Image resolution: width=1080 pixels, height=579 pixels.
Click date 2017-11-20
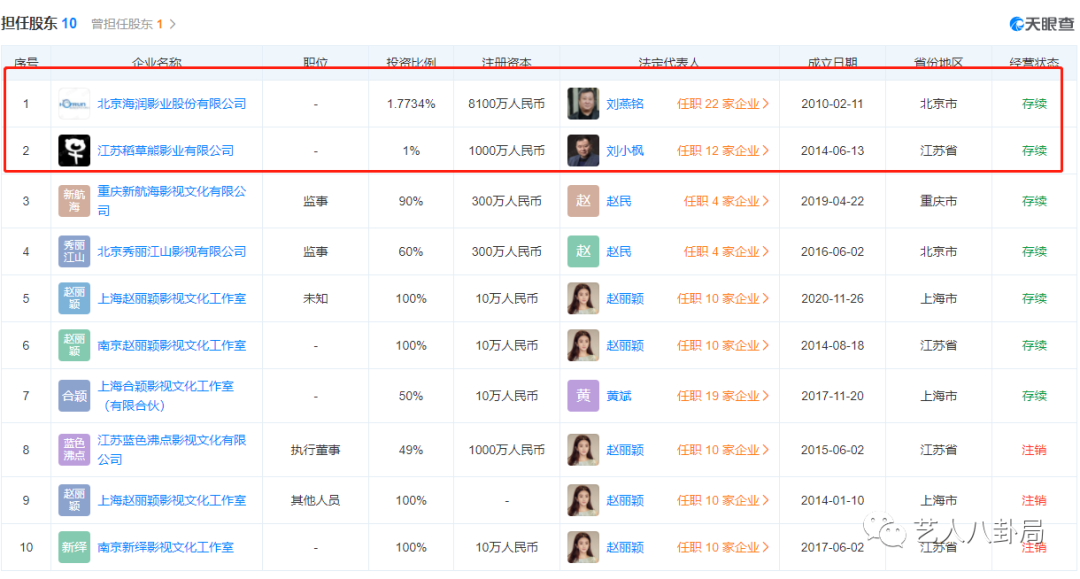click(x=832, y=396)
